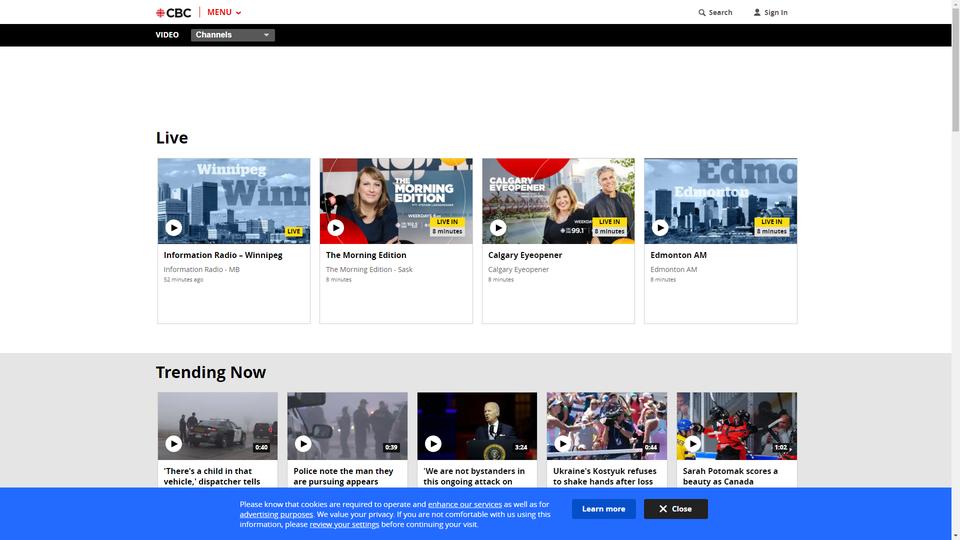Image resolution: width=960 pixels, height=540 pixels.
Task: Open the Biden speech thumbnail image
Action: tap(477, 426)
